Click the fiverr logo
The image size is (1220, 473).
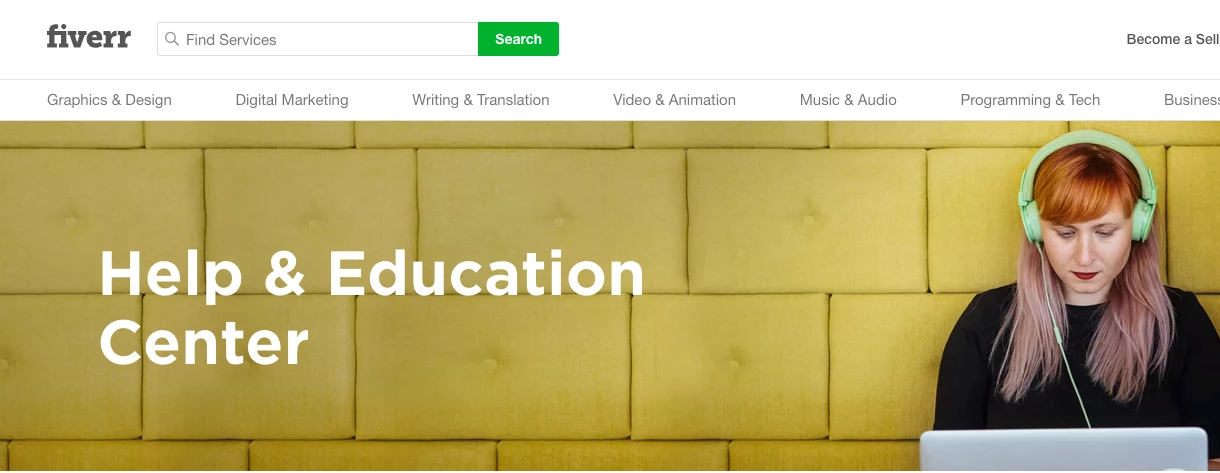pos(89,38)
